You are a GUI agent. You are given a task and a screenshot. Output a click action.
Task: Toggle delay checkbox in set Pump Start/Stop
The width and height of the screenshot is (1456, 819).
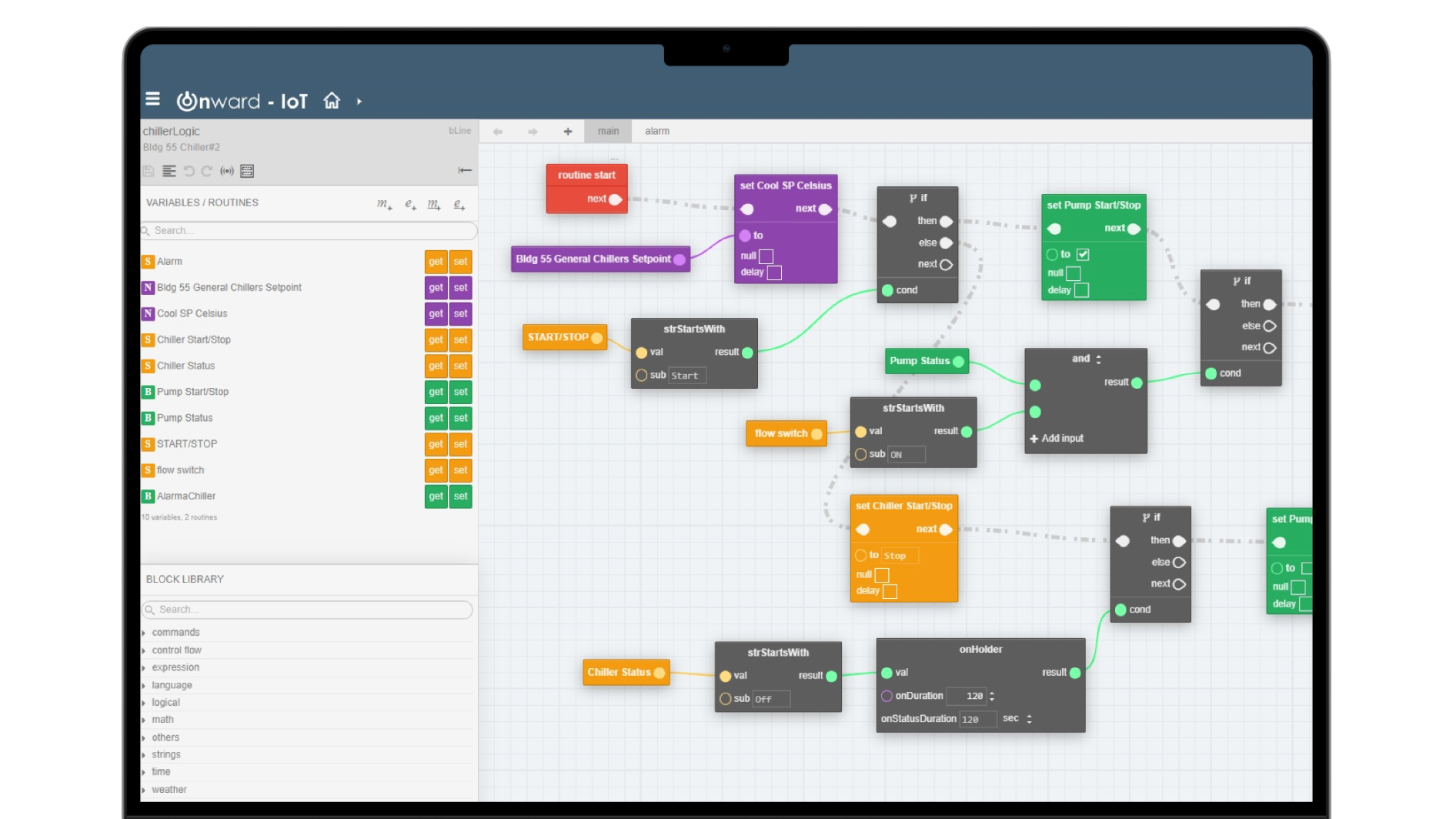[x=1081, y=290]
